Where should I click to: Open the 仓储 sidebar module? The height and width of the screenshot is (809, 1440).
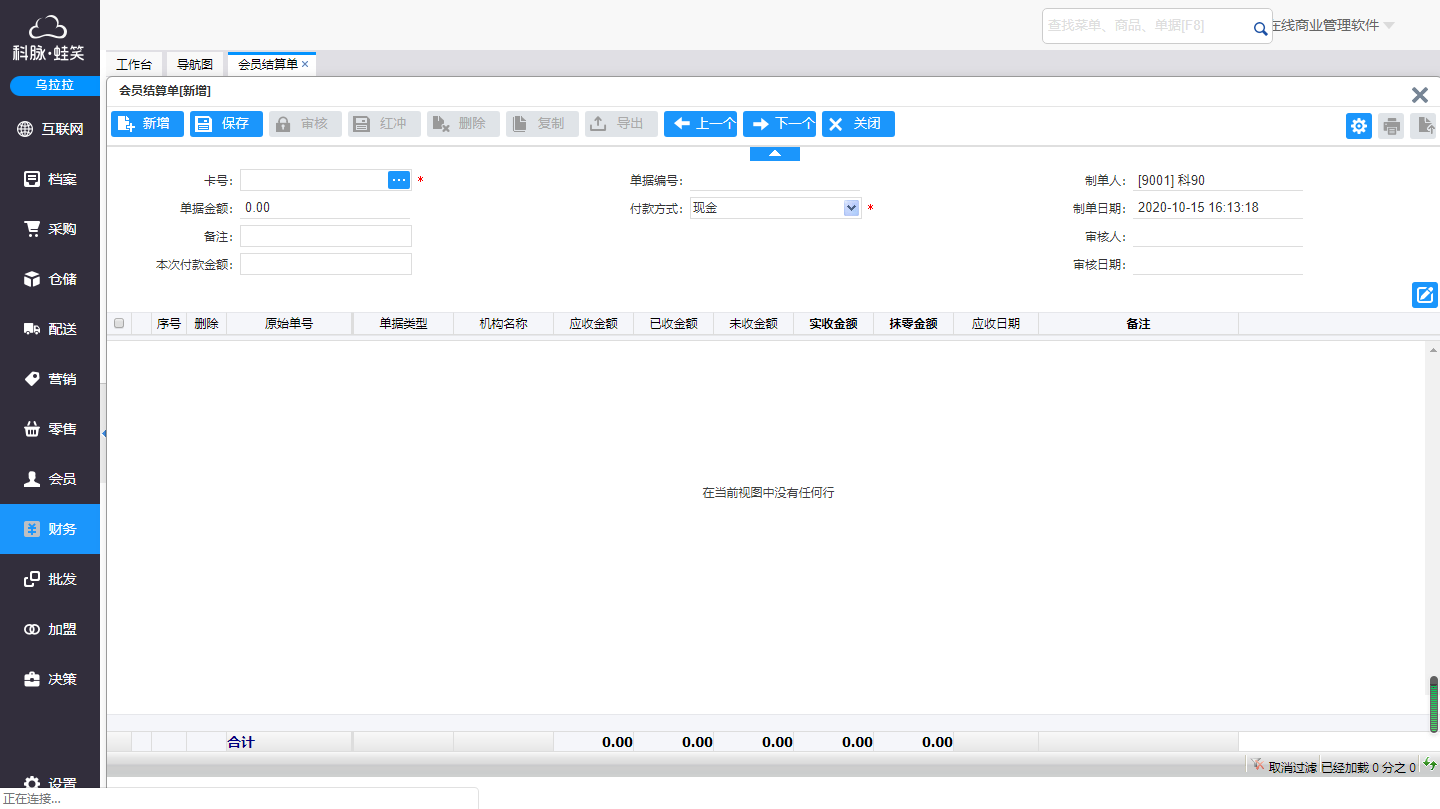[50, 279]
